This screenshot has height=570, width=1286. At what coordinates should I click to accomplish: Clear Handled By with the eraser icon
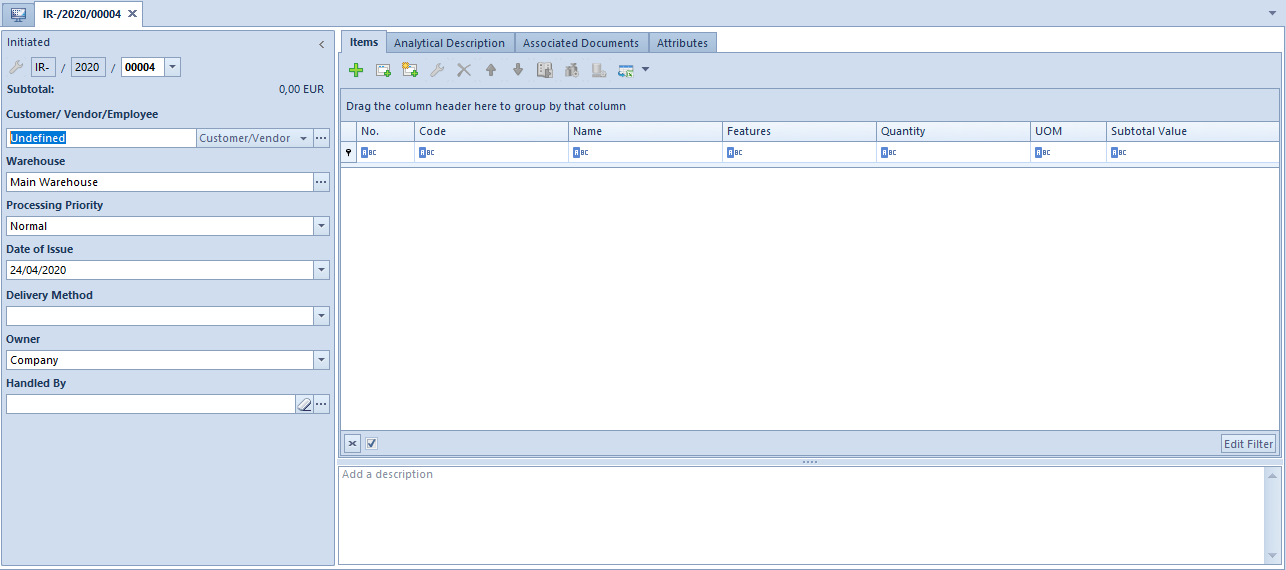click(x=304, y=404)
